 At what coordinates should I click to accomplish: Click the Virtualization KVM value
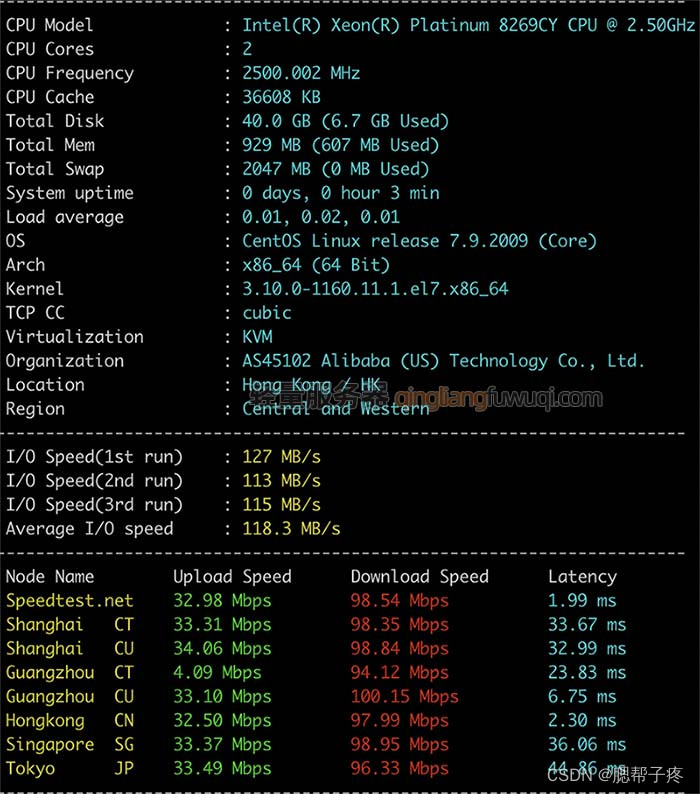click(x=257, y=337)
